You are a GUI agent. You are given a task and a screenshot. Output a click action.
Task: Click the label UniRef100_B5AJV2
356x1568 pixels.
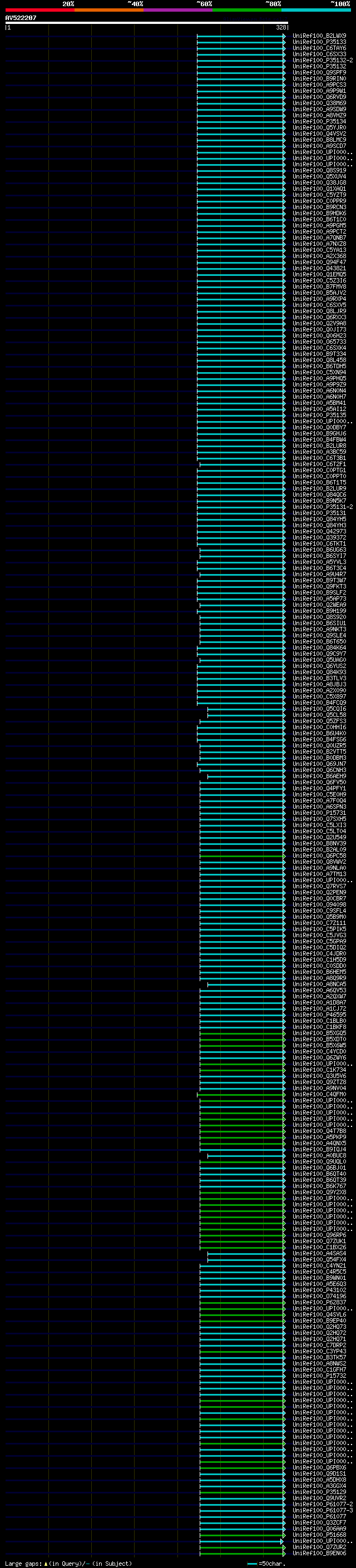[319, 293]
